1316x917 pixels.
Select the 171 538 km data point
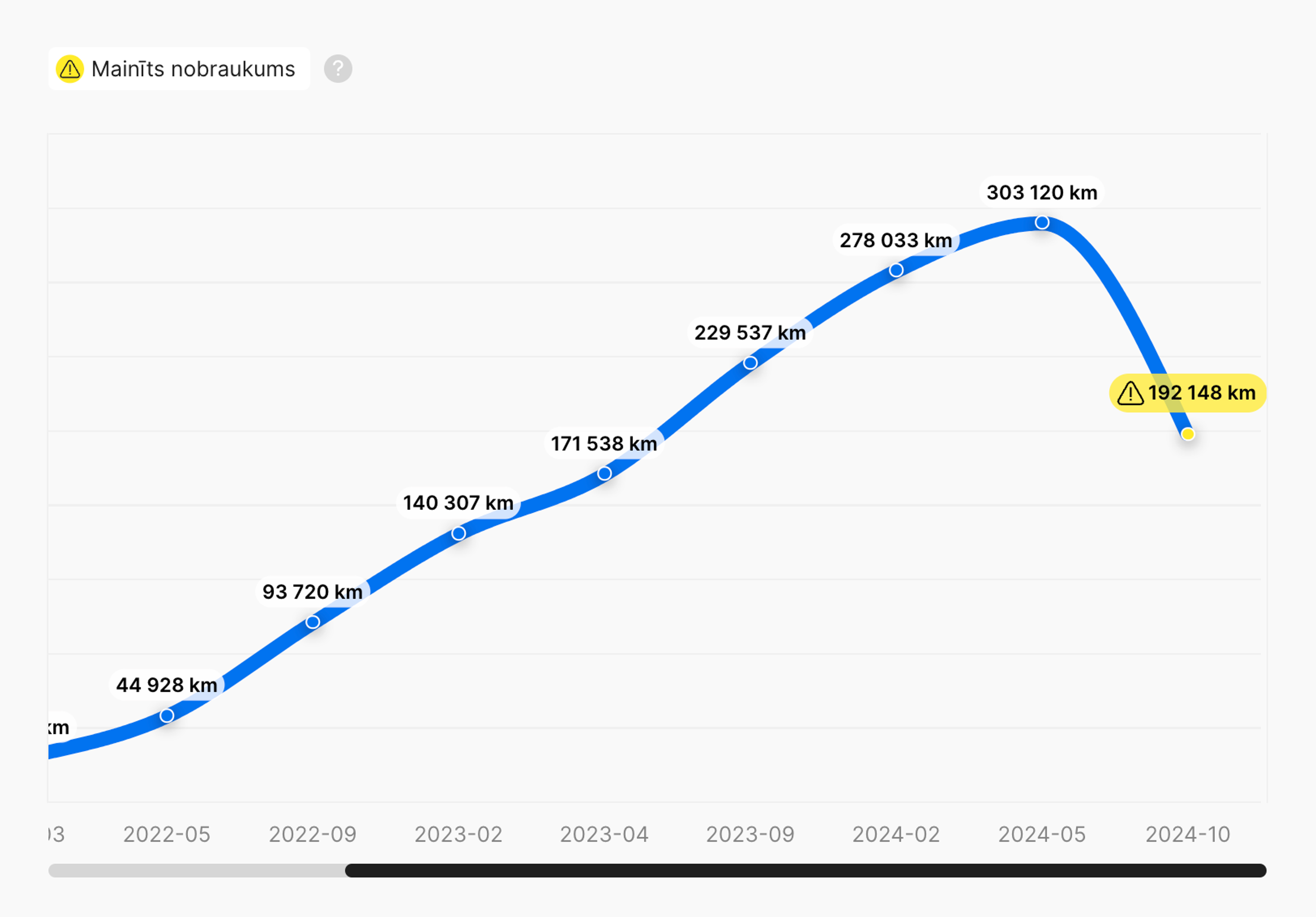pyautogui.click(x=604, y=474)
